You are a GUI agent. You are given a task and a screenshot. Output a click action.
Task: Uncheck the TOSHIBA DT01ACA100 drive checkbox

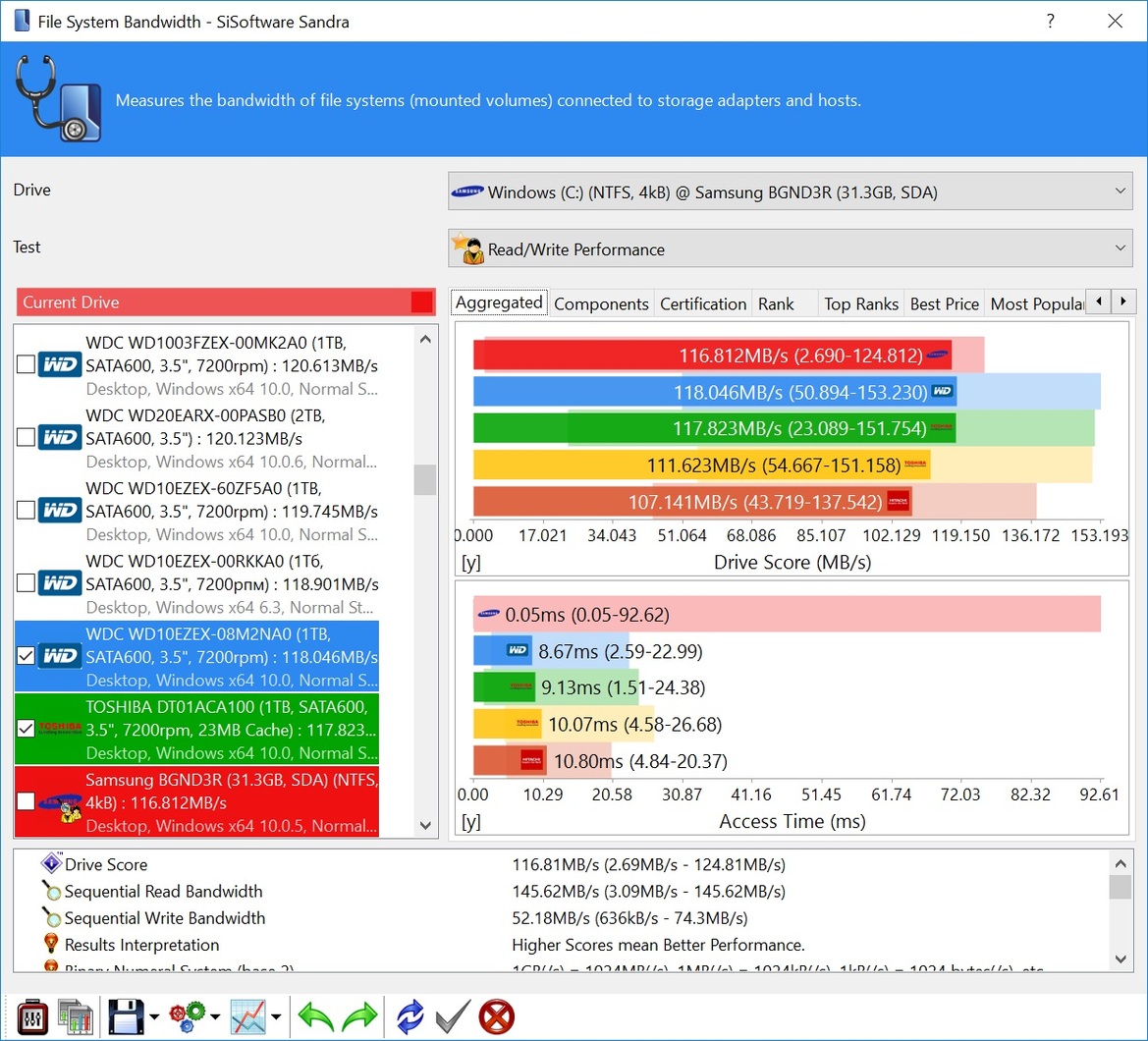[x=26, y=729]
